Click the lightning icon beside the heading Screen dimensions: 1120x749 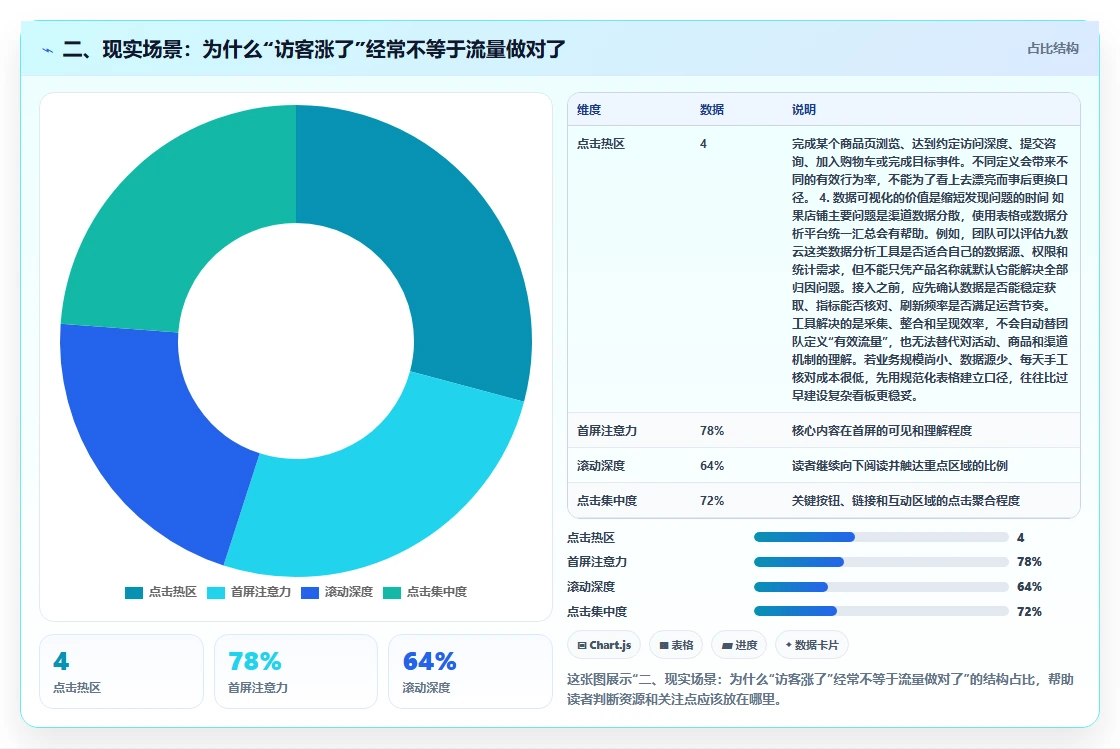point(48,50)
